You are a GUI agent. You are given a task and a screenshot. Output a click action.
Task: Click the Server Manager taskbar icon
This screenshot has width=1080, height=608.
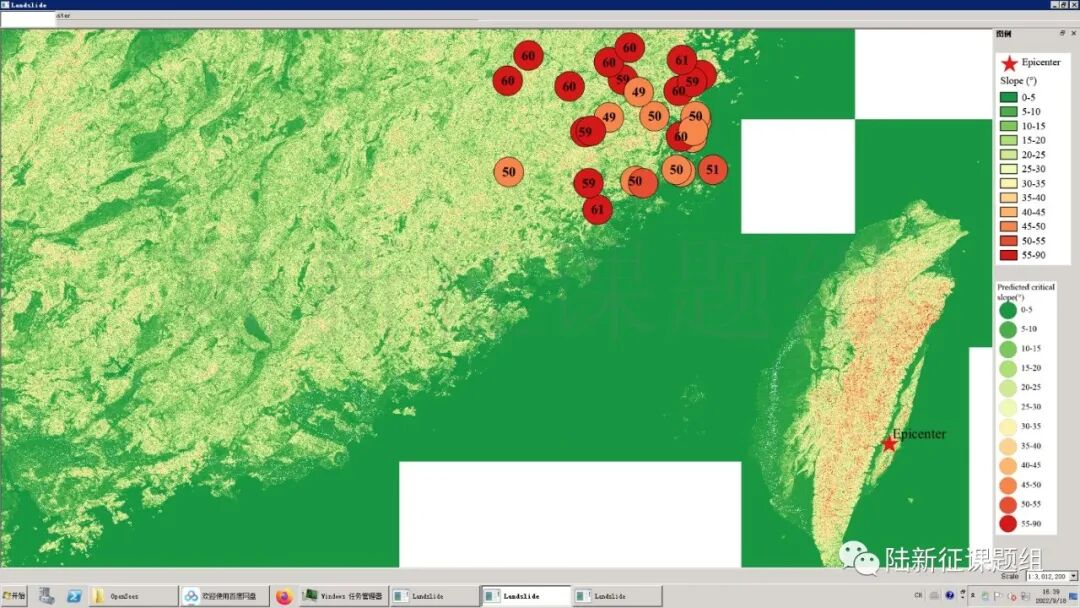coord(46,596)
